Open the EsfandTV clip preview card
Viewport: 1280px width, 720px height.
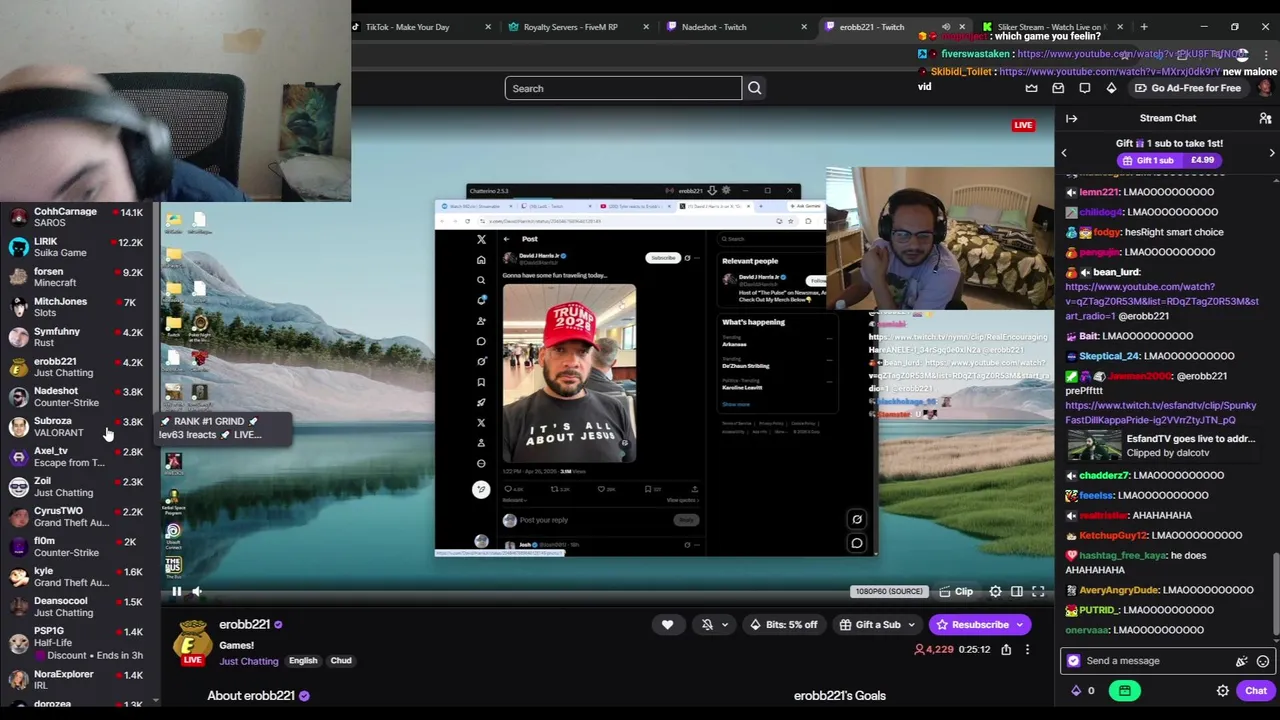click(x=1161, y=445)
